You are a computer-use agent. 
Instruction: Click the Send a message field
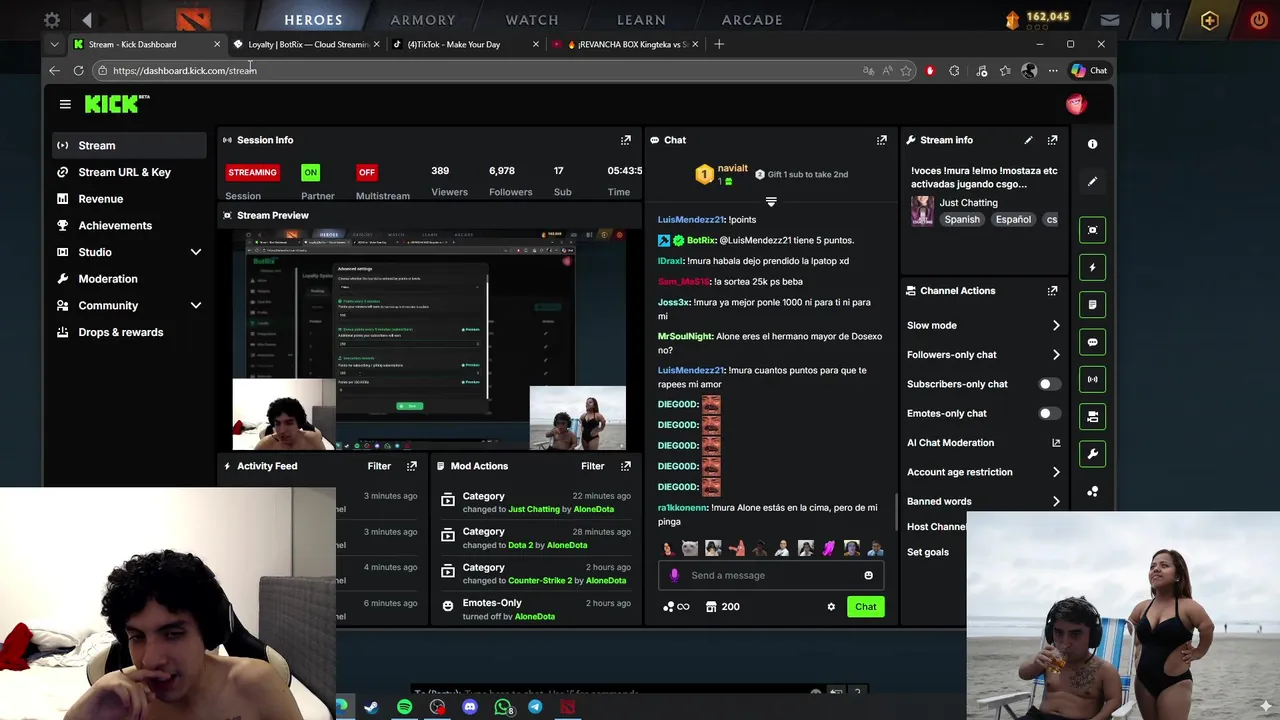[x=770, y=575]
